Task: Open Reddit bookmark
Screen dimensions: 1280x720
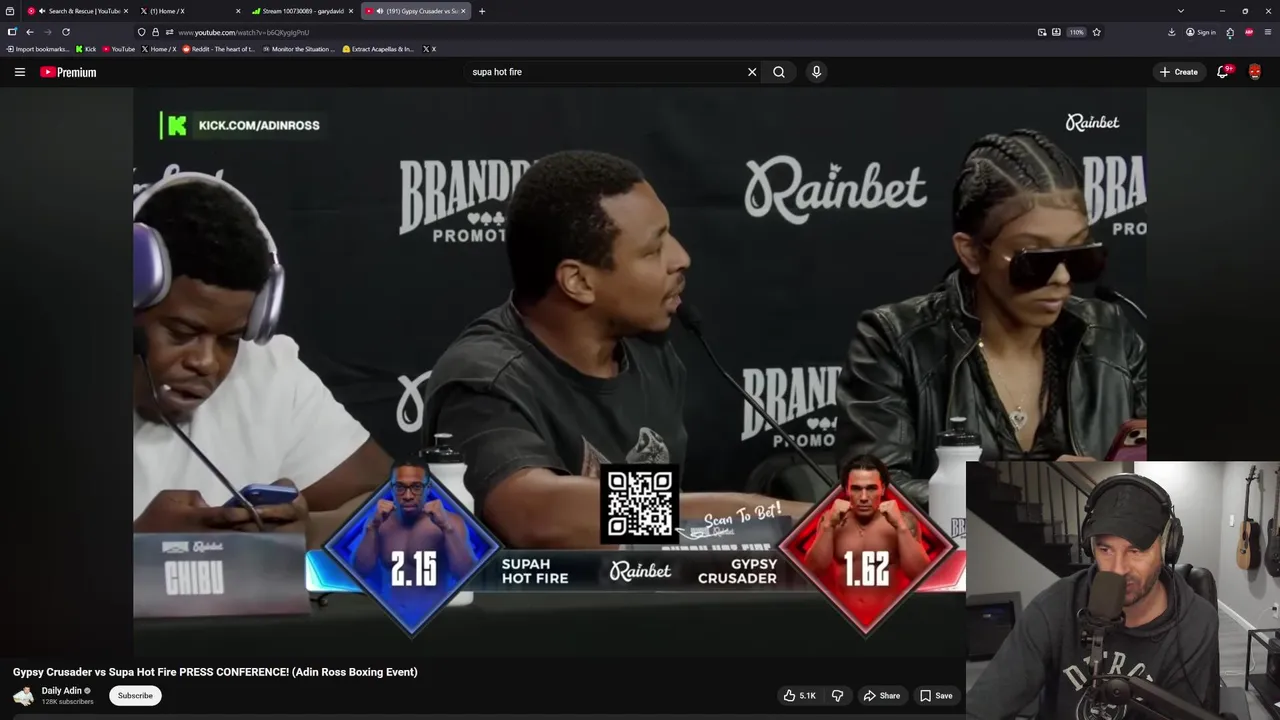Action: (x=219, y=49)
